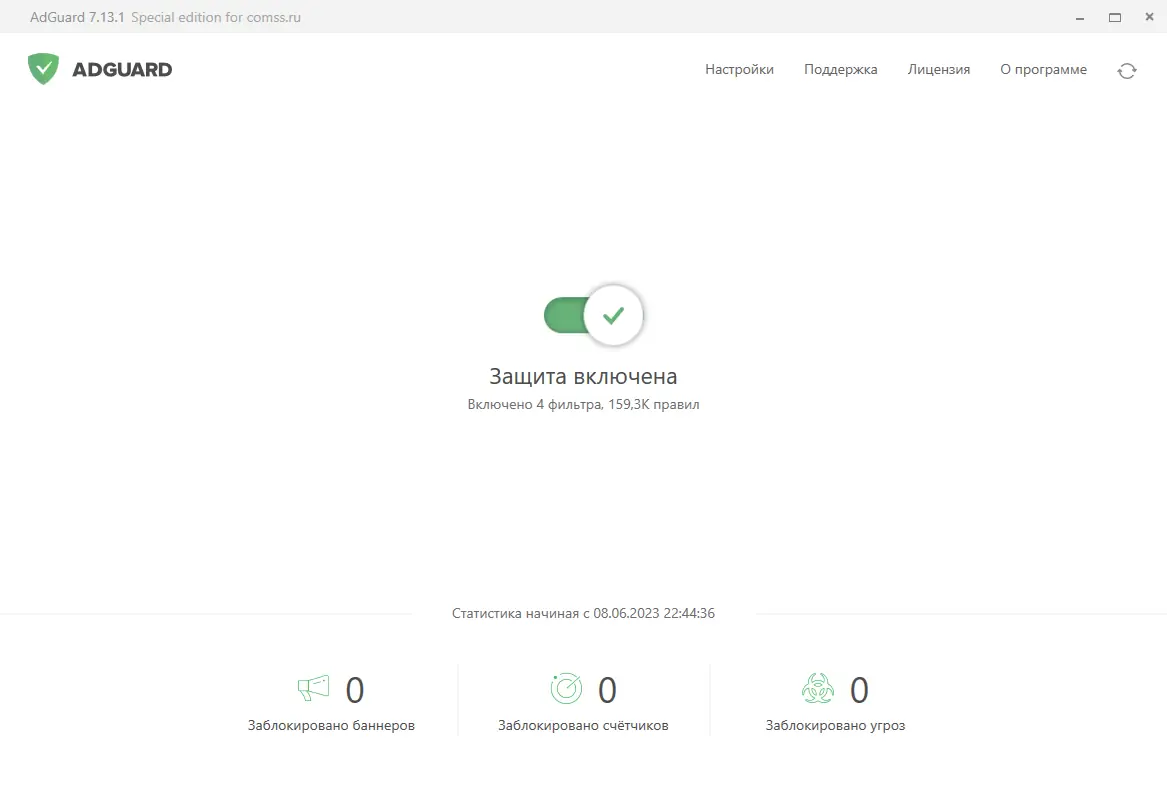Open the Лицензия page
Viewport: 1167px width, 787px height.
938,69
